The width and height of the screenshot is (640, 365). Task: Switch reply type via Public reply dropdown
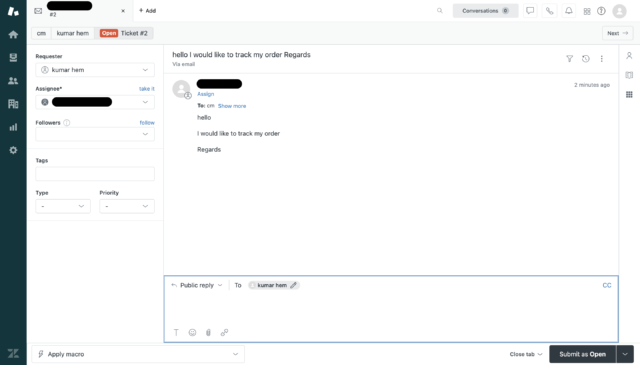(197, 285)
